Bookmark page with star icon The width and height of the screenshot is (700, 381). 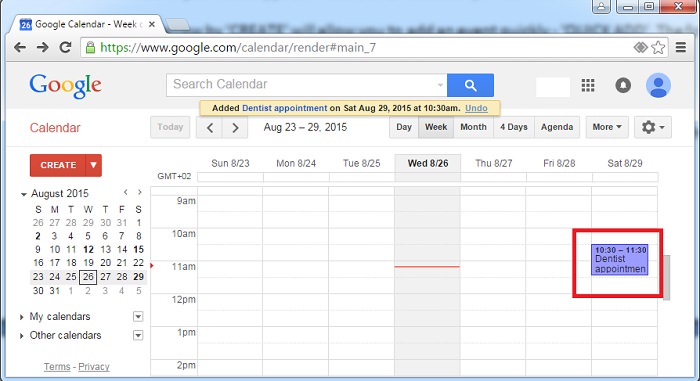pyautogui.click(x=658, y=47)
